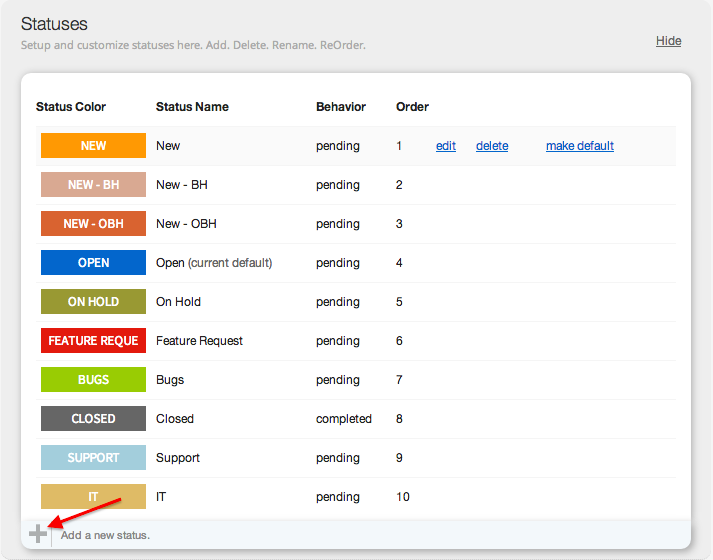Click the Behavior column header
Image resolution: width=713 pixels, height=560 pixels.
point(341,107)
